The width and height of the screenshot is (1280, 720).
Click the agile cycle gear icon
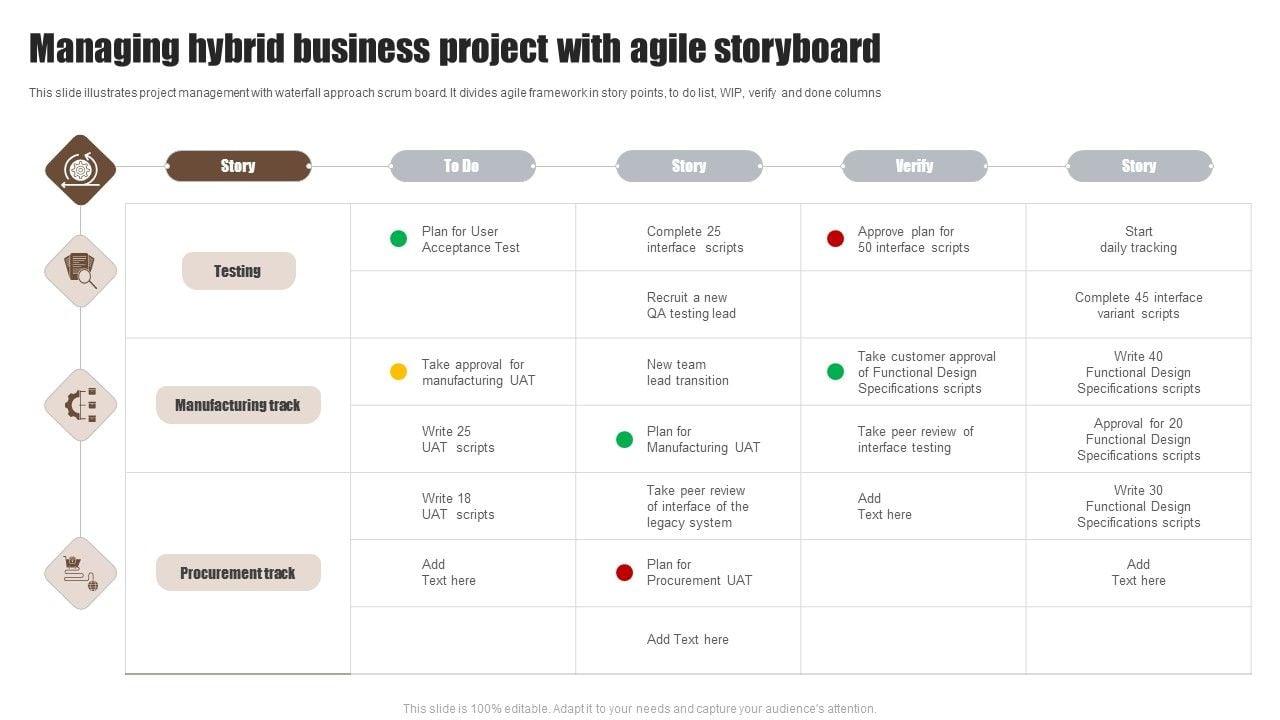[x=80, y=169]
